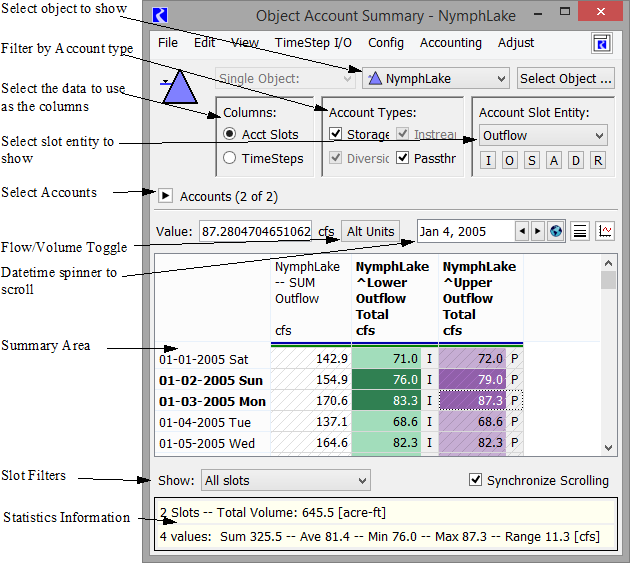Click the plot graph icon at far right
The height and width of the screenshot is (565, 631).
(606, 232)
